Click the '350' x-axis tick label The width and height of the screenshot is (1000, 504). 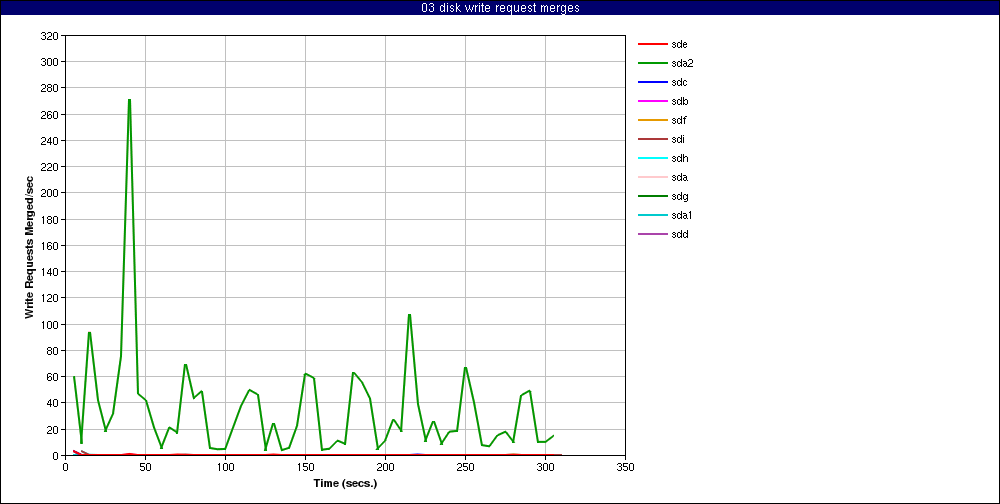click(x=626, y=467)
